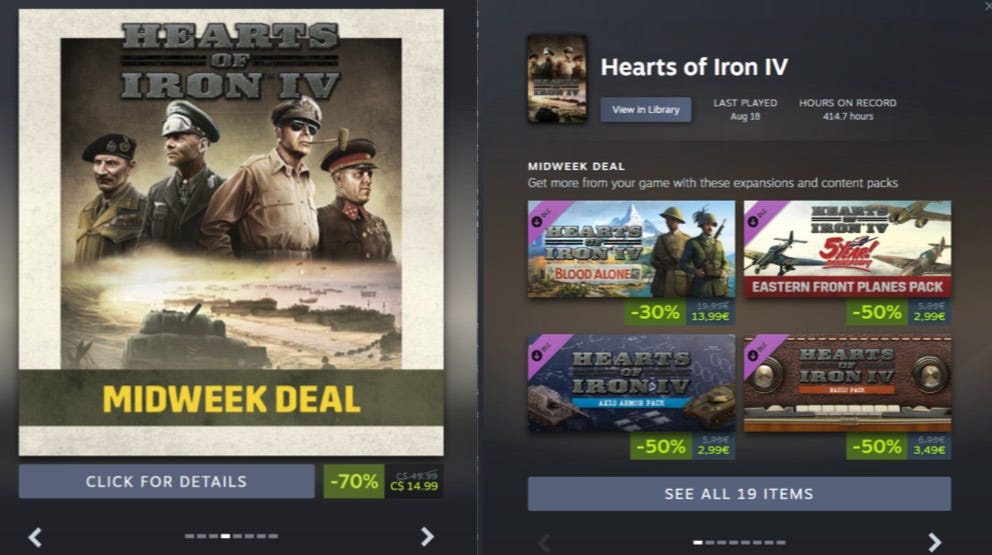
Task: Open the Radio Pack content tile
Action: [x=847, y=384]
